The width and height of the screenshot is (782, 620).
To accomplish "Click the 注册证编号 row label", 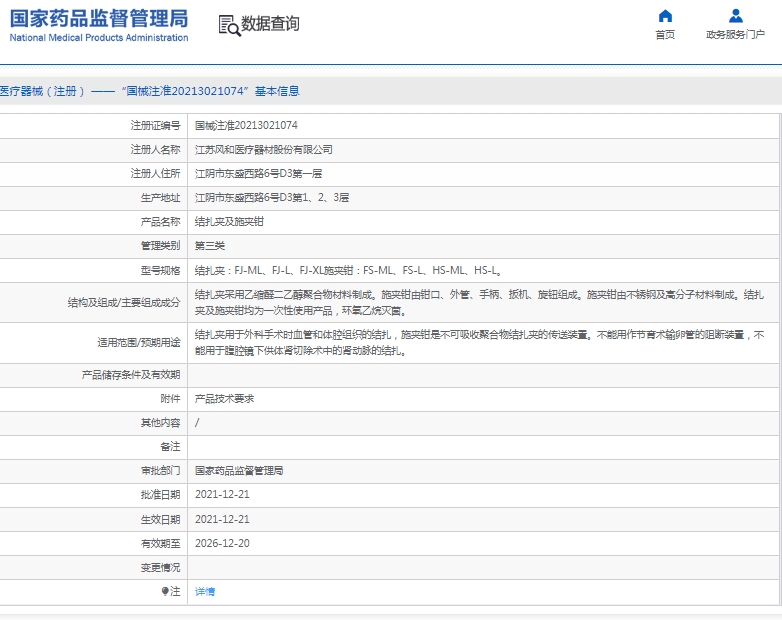I will pos(155,126).
